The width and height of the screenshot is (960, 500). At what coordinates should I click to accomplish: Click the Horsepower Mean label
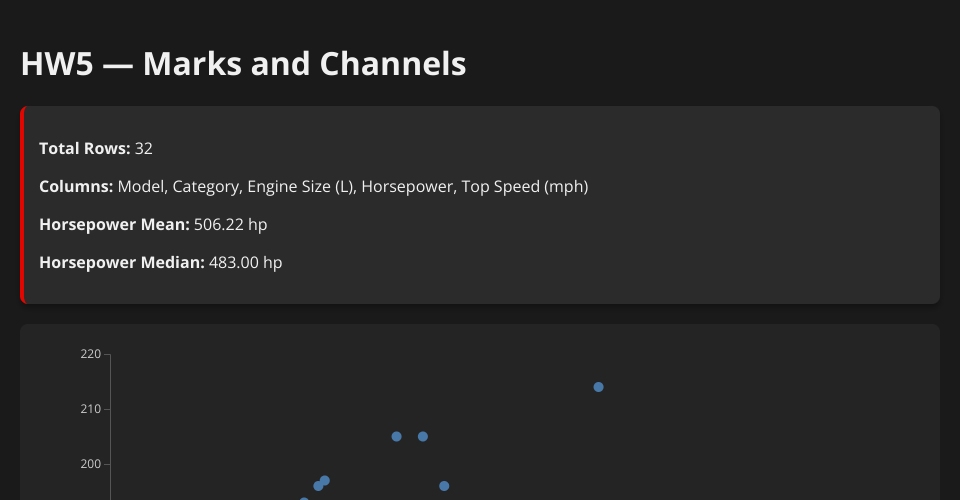click(x=114, y=225)
